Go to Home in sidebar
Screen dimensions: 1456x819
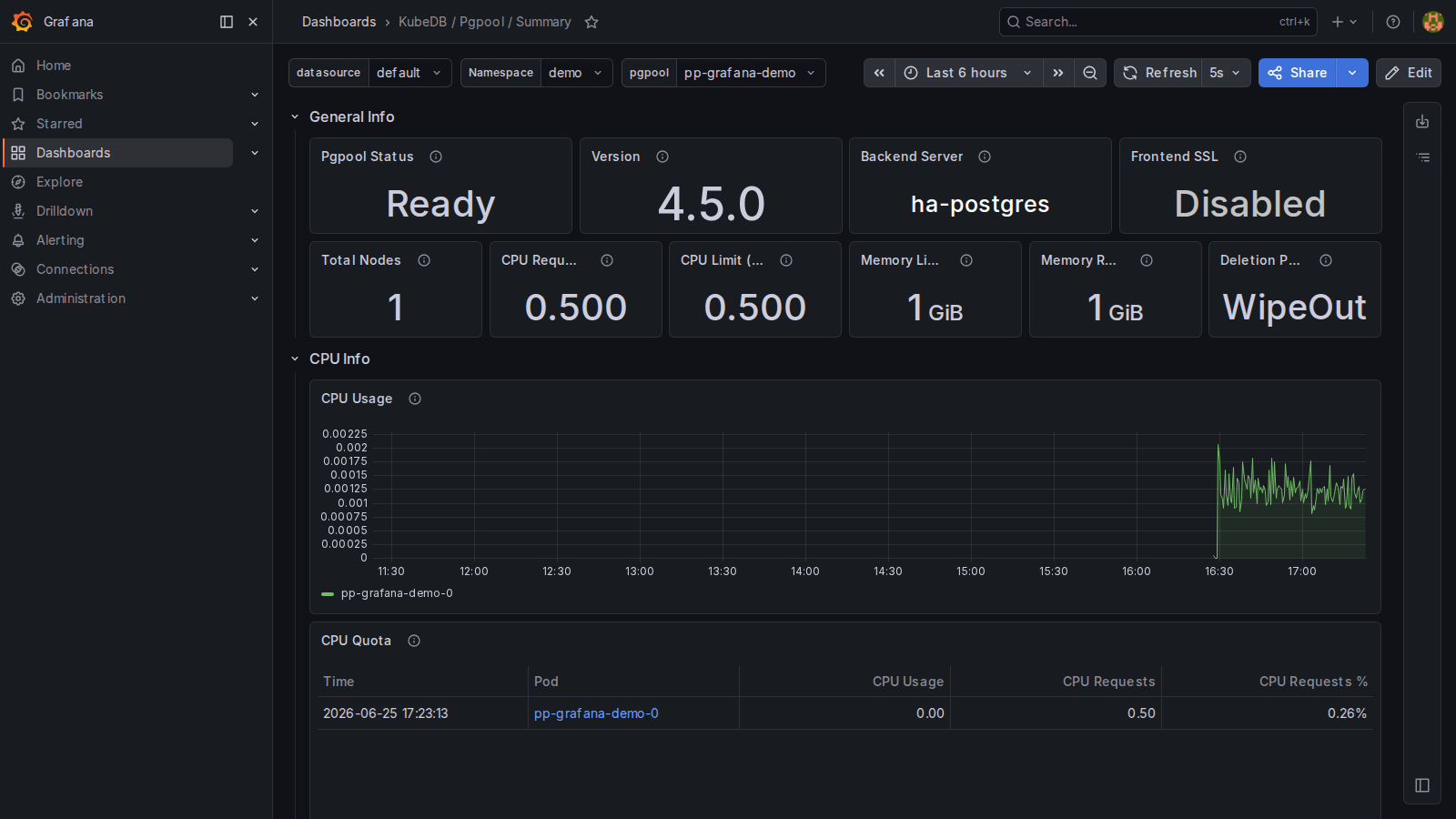click(54, 66)
